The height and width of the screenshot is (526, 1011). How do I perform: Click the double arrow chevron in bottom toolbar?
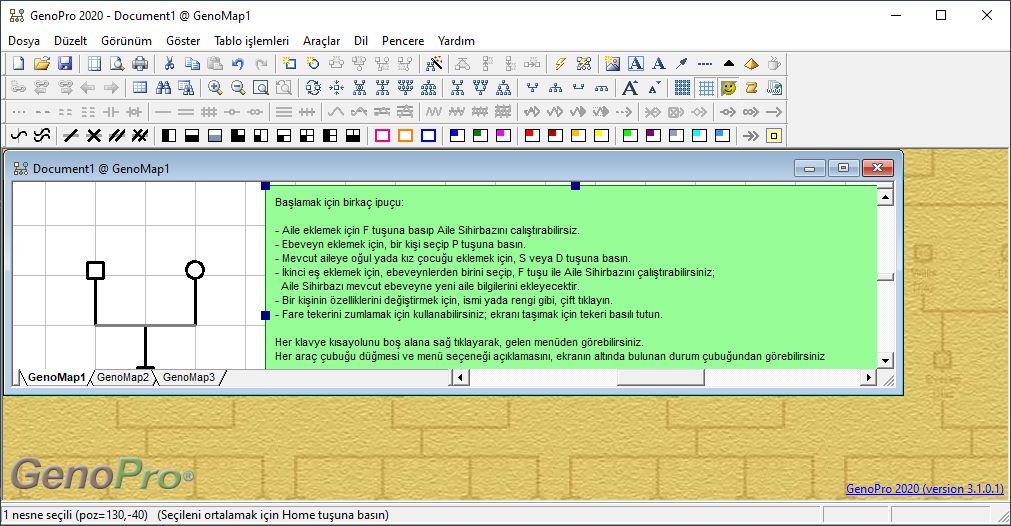(x=751, y=135)
